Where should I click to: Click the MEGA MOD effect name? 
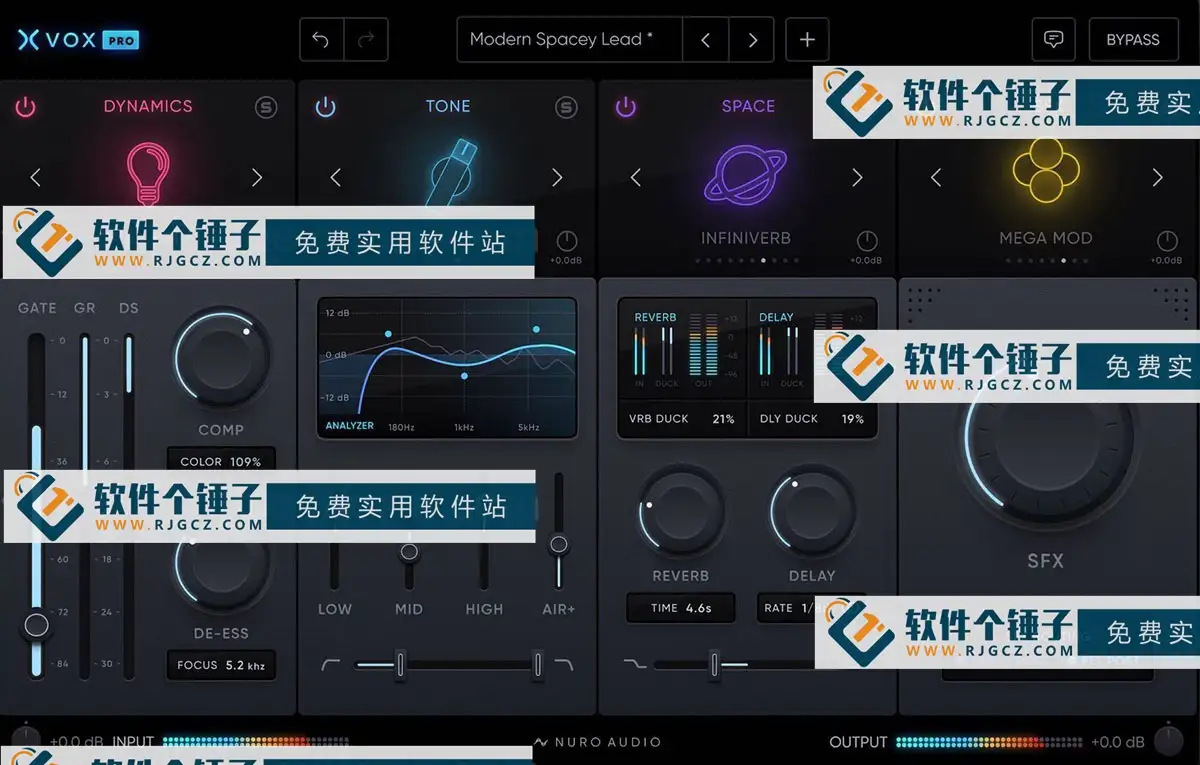click(1046, 239)
